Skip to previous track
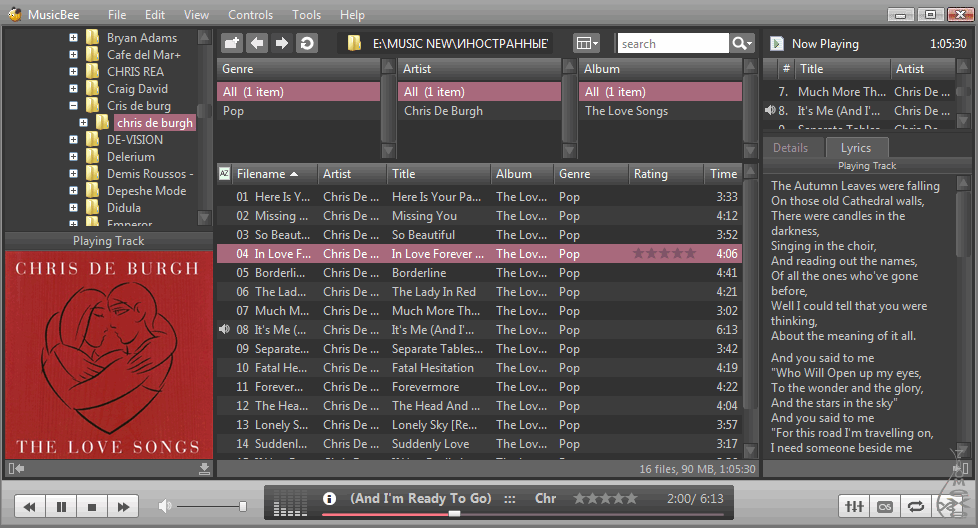The width and height of the screenshot is (978, 528). 29,507
